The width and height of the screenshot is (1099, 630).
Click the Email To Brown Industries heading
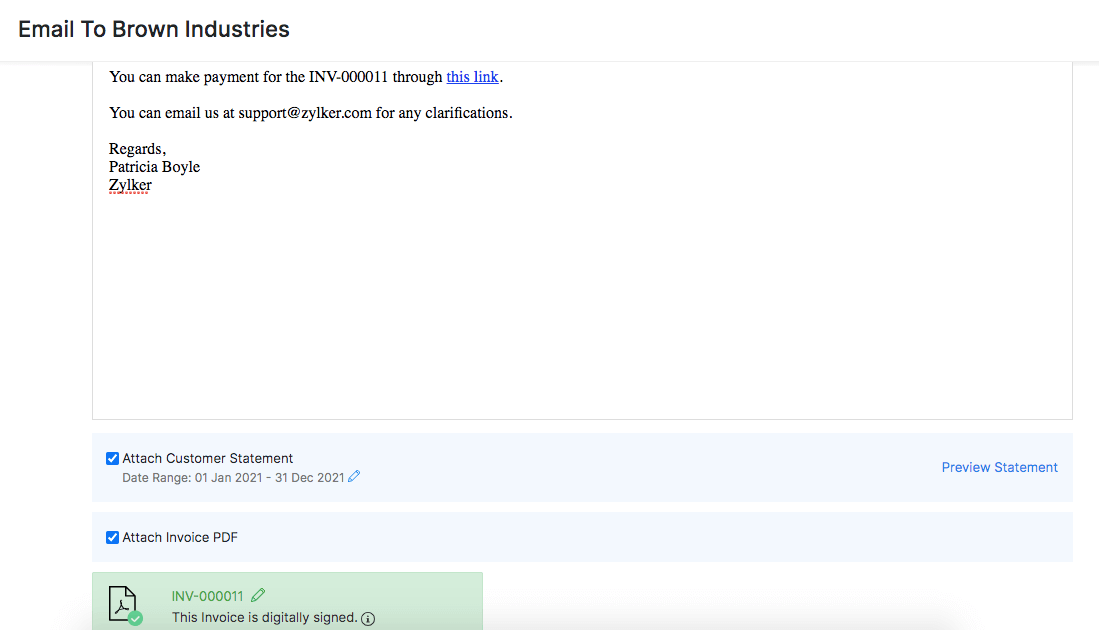[154, 29]
